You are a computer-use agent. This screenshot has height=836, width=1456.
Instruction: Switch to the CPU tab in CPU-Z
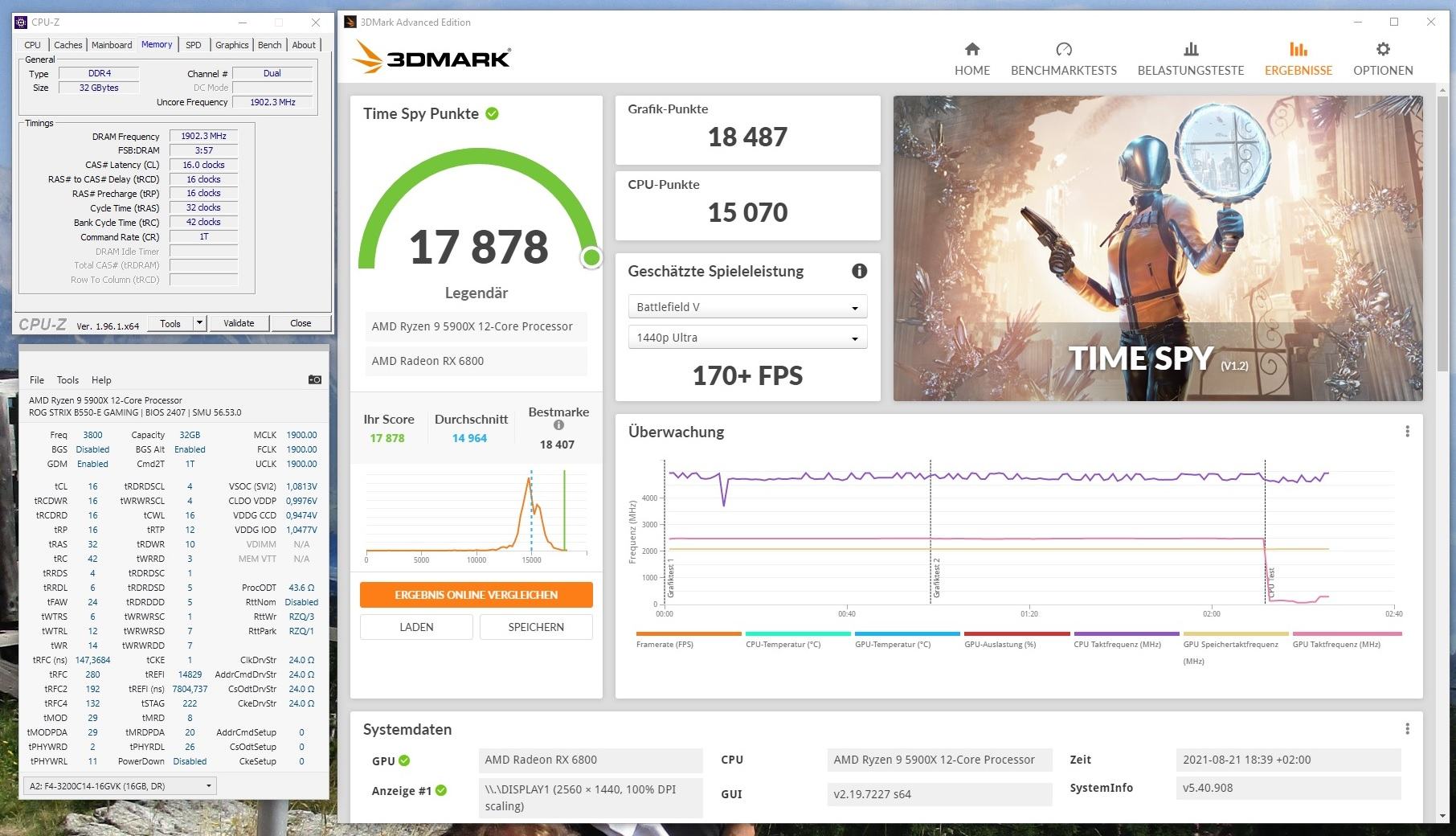coord(32,45)
